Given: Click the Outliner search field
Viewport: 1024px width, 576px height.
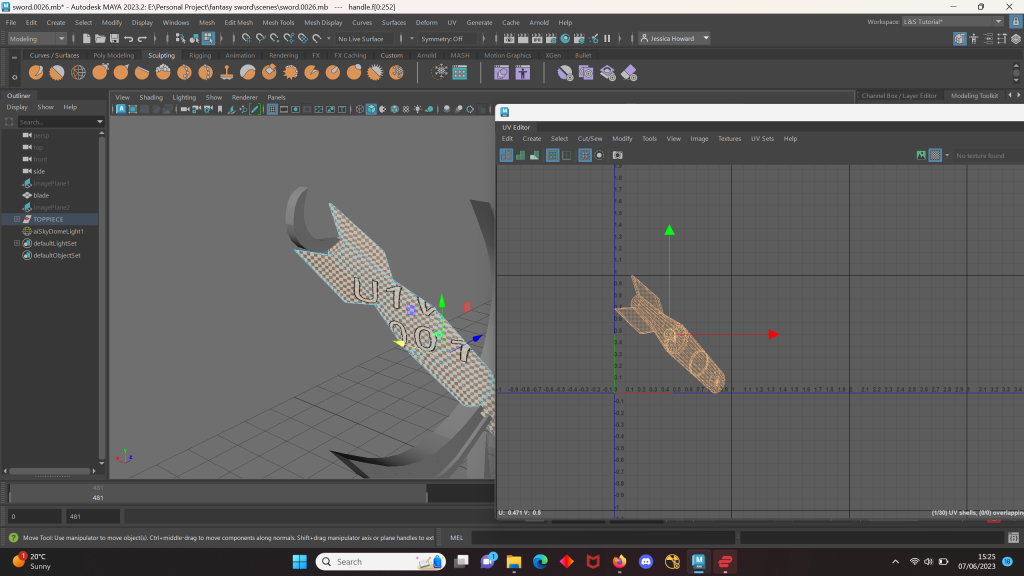Looking at the screenshot, I should click(56, 122).
